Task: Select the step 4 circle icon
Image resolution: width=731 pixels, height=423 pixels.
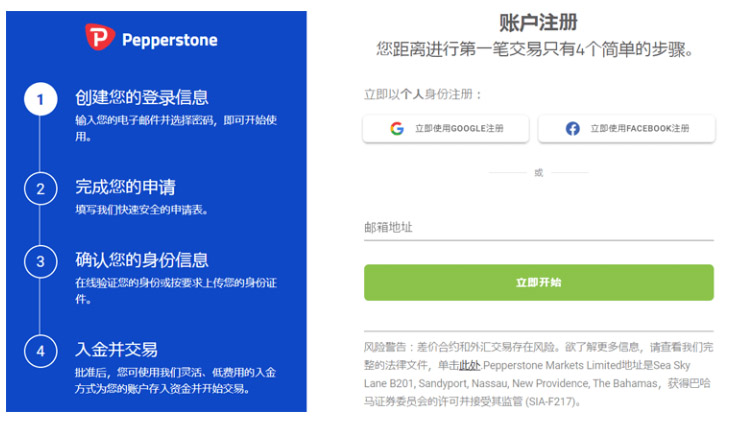Action: [41, 351]
